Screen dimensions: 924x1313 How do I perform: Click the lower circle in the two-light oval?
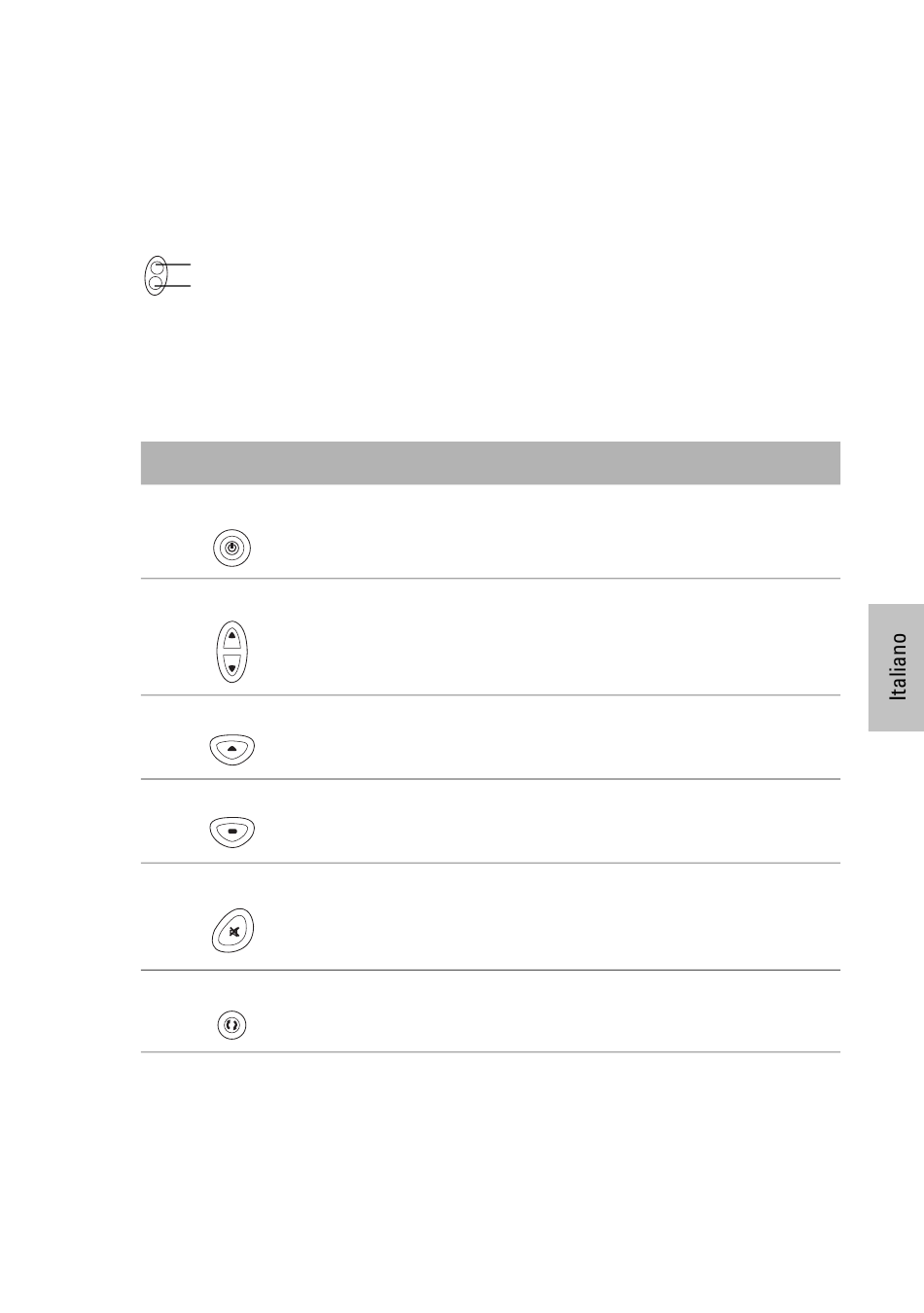[x=154, y=284]
